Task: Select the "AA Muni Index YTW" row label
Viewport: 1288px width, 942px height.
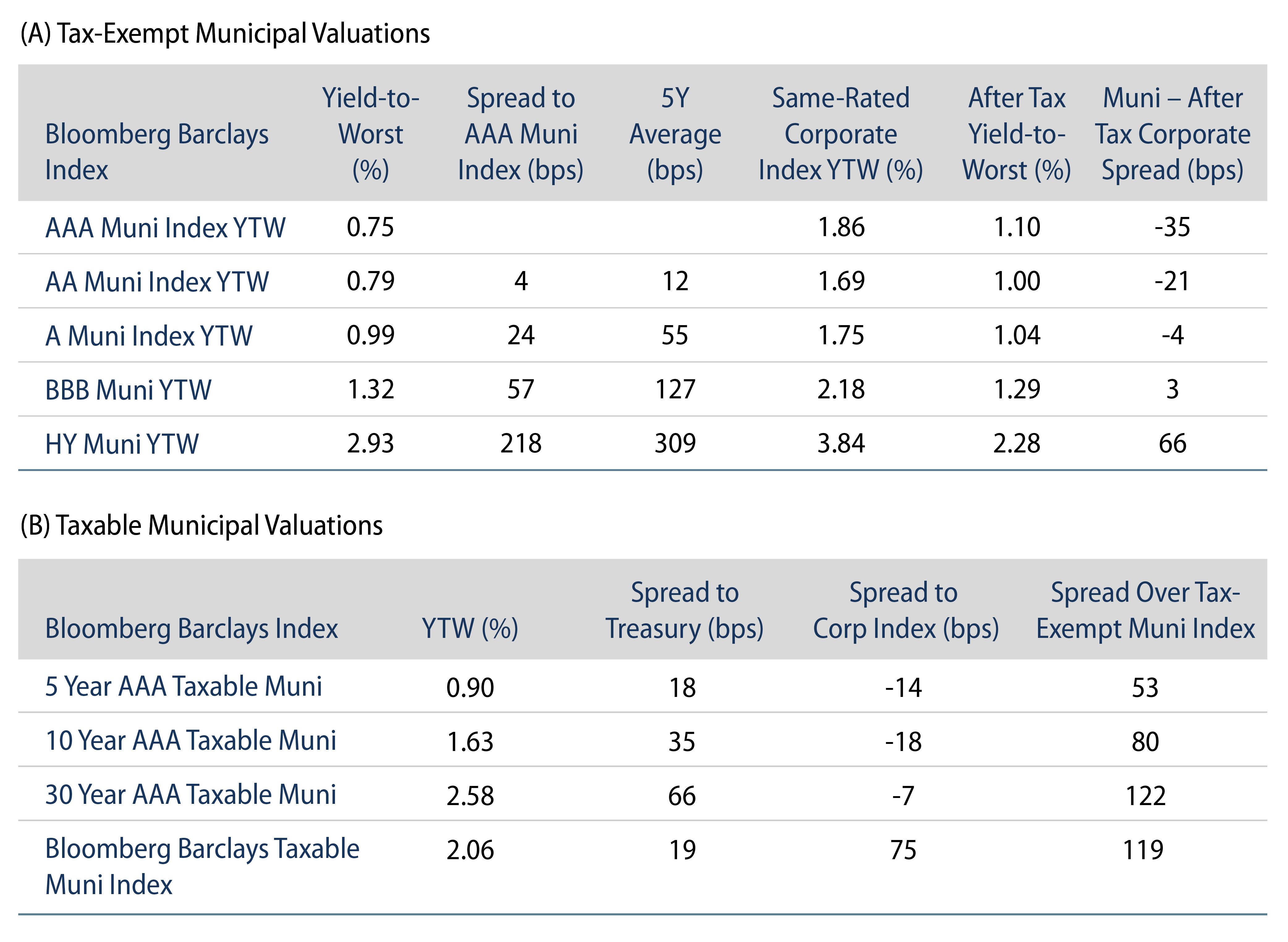Action: click(157, 282)
